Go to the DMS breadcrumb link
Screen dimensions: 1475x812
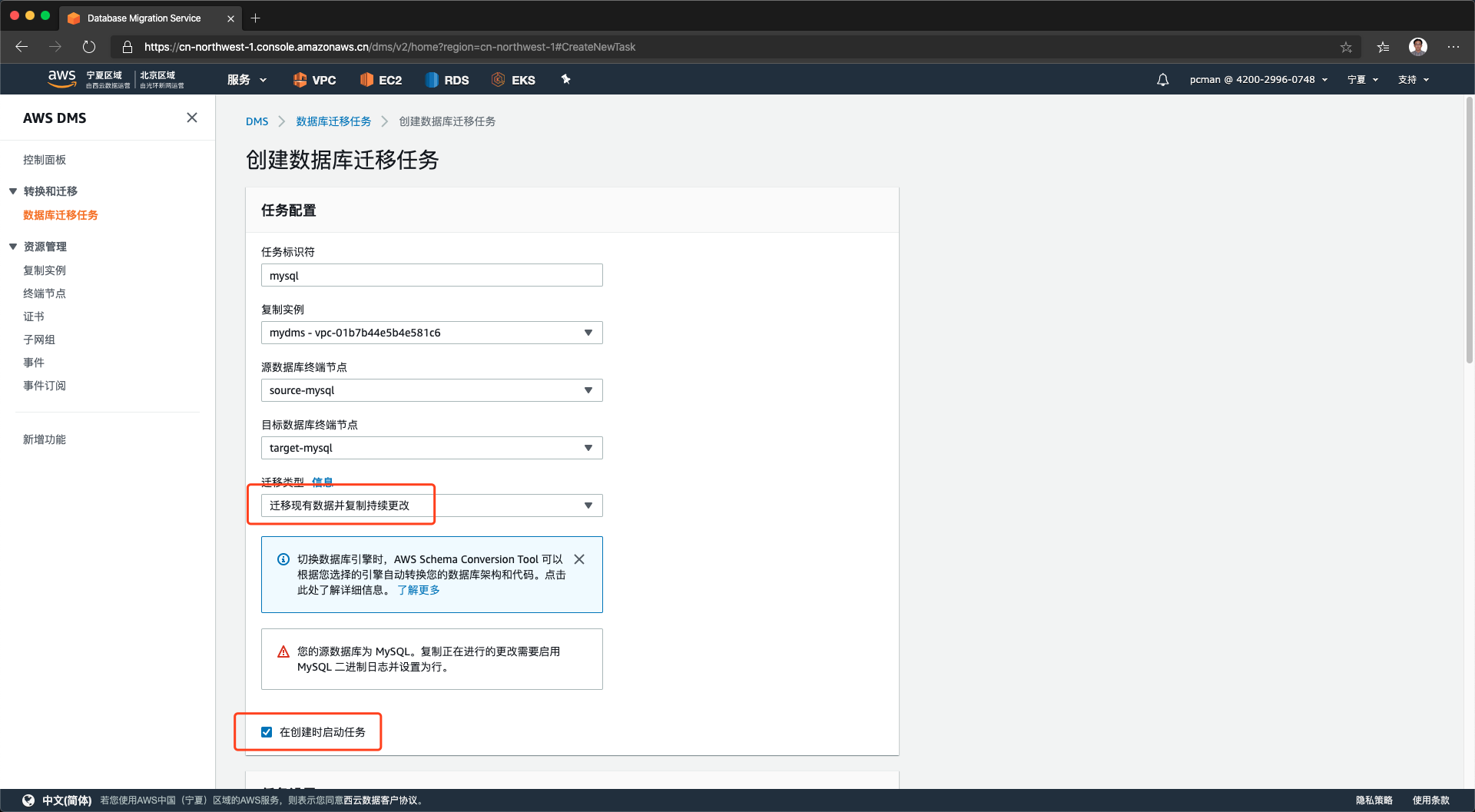click(x=257, y=121)
